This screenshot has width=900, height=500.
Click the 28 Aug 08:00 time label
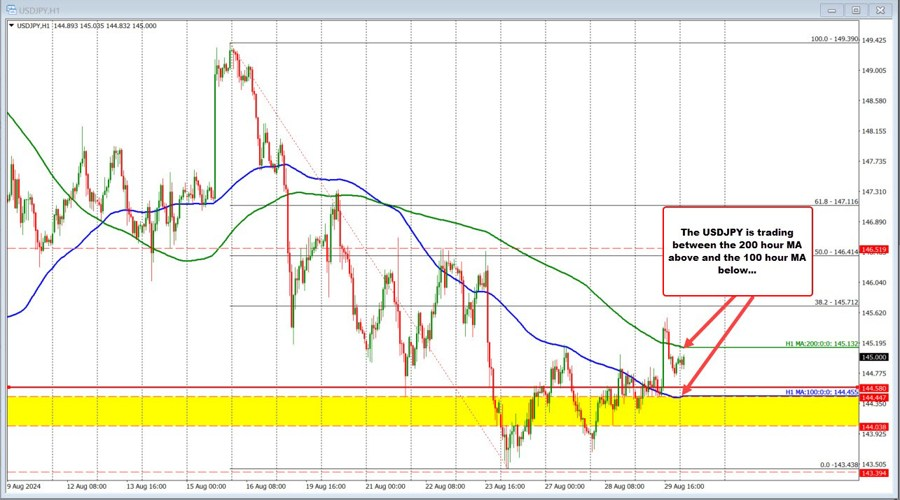[x=624, y=486]
